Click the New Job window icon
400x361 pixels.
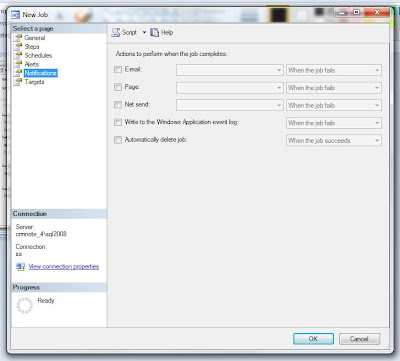point(16,15)
